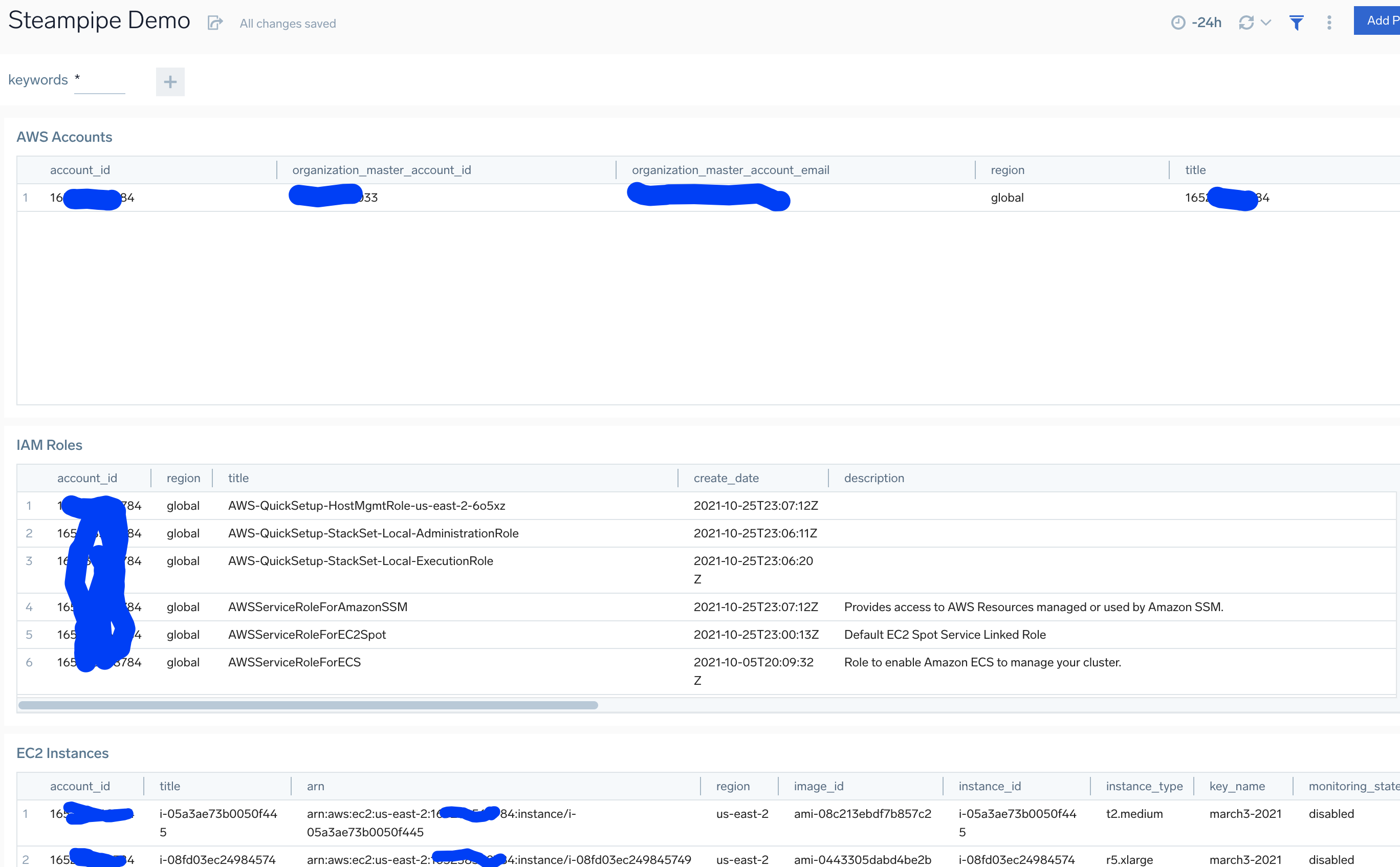Viewport: 1400px width, 867px height.
Task: Click the keywords filter input field
Action: (100, 81)
